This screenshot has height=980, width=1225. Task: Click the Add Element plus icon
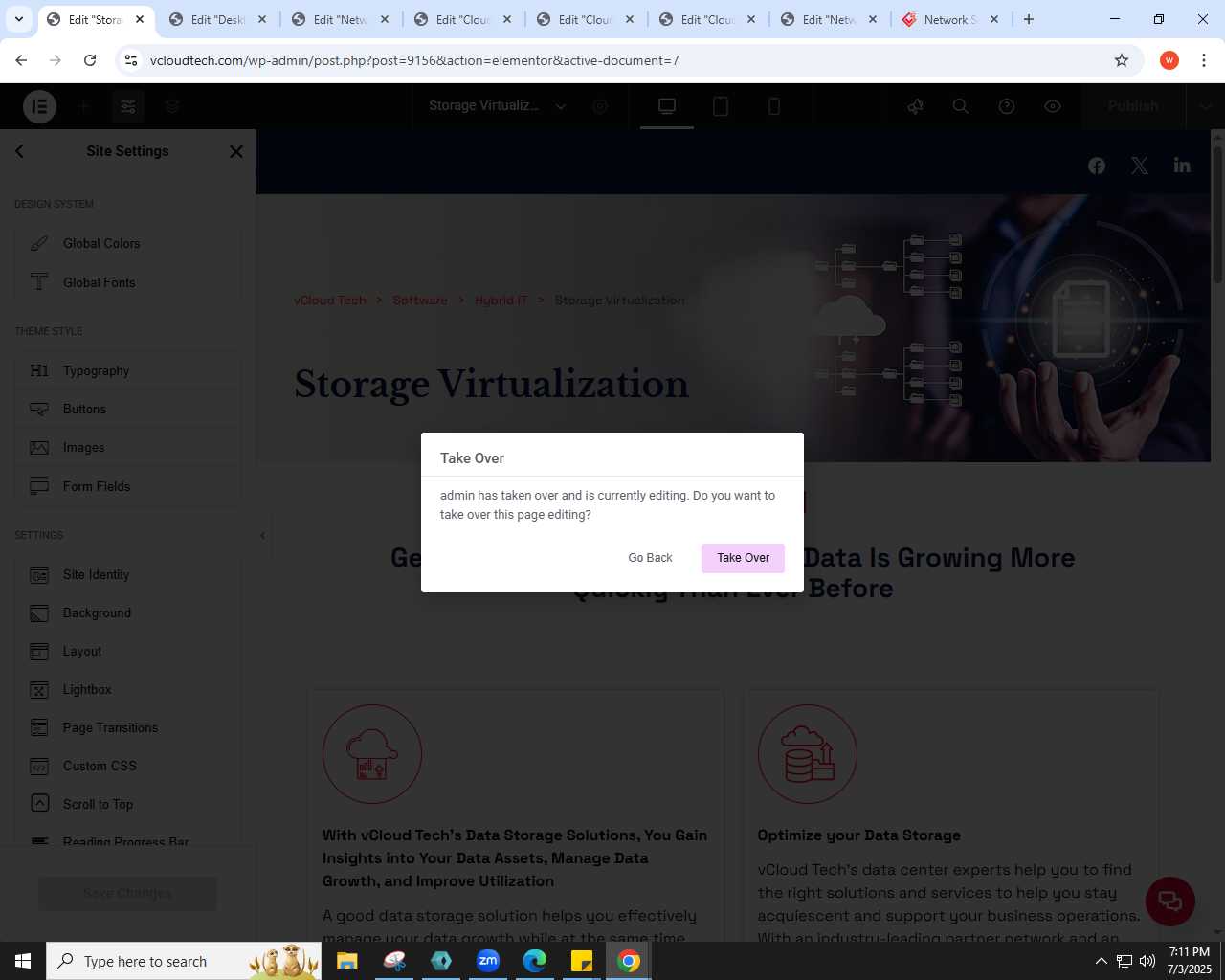[83, 106]
